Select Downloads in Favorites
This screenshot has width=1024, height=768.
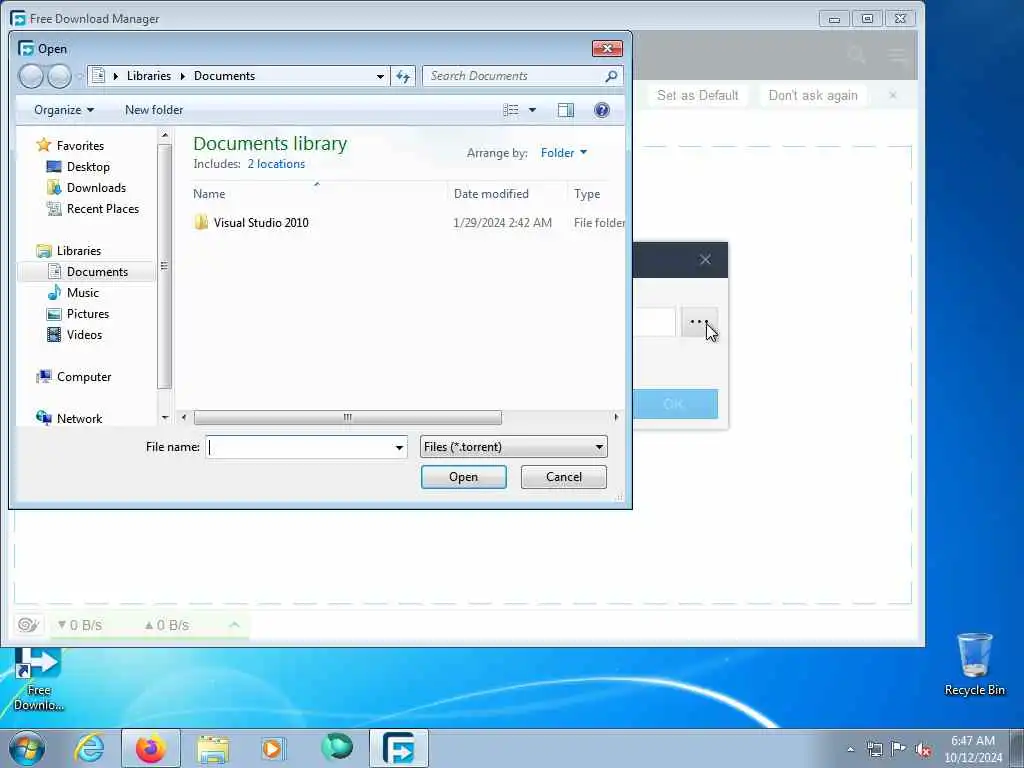point(96,187)
